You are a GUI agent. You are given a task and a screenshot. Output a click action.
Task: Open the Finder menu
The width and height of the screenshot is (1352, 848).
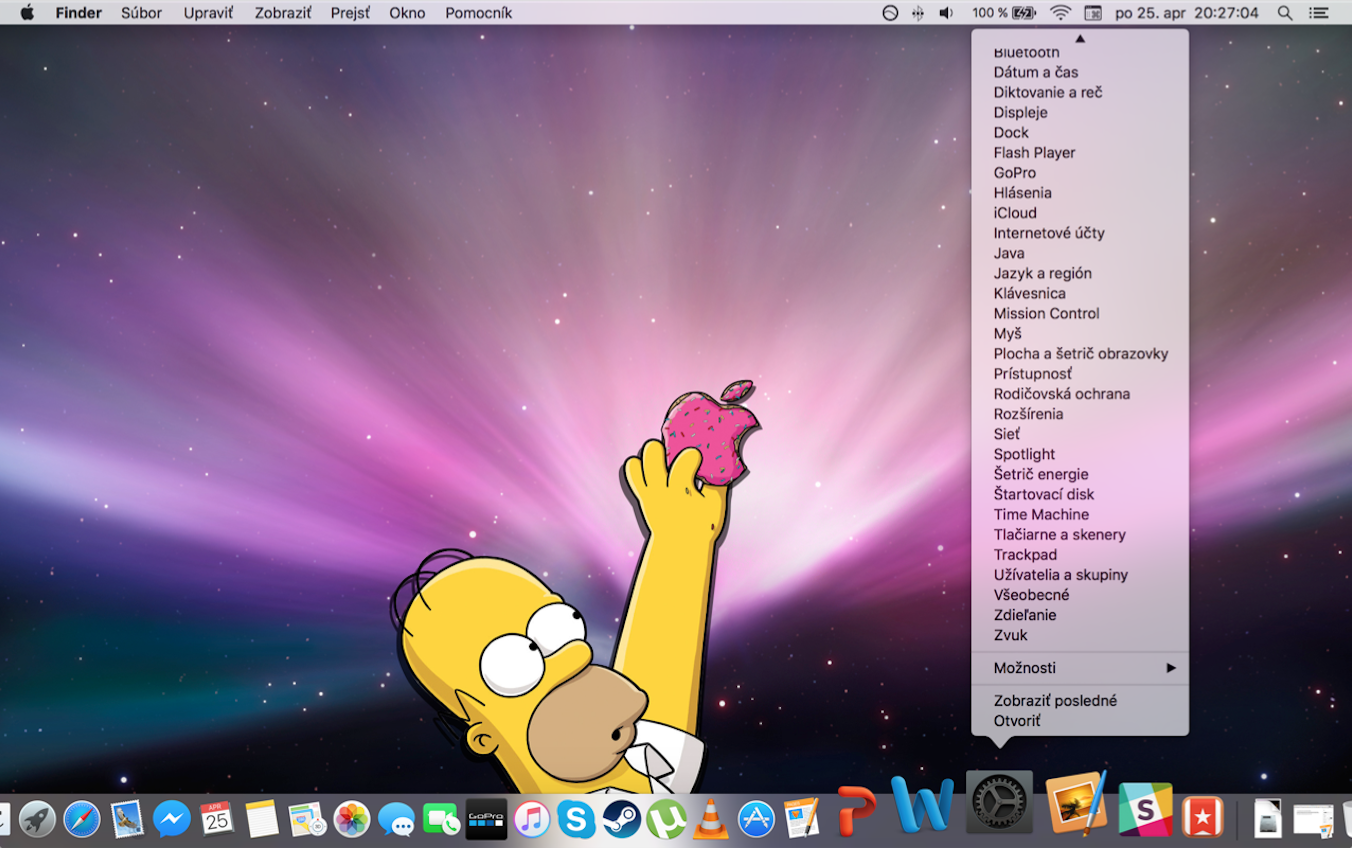tap(78, 13)
